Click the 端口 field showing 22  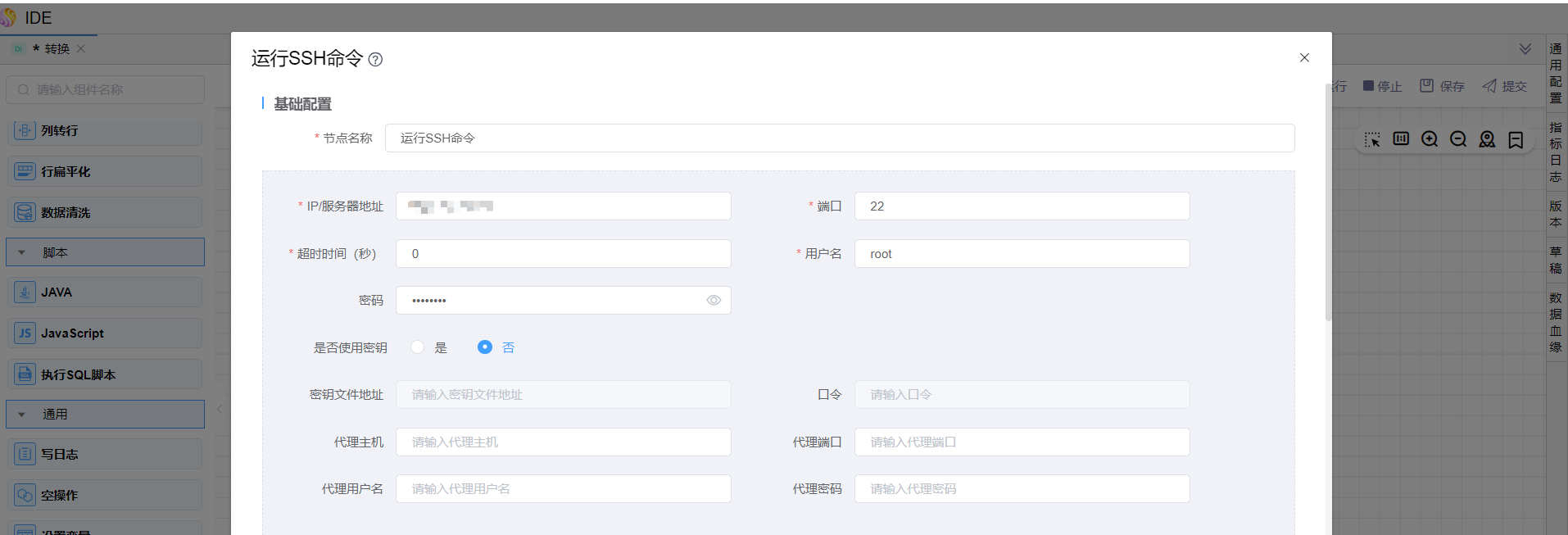click(1022, 206)
